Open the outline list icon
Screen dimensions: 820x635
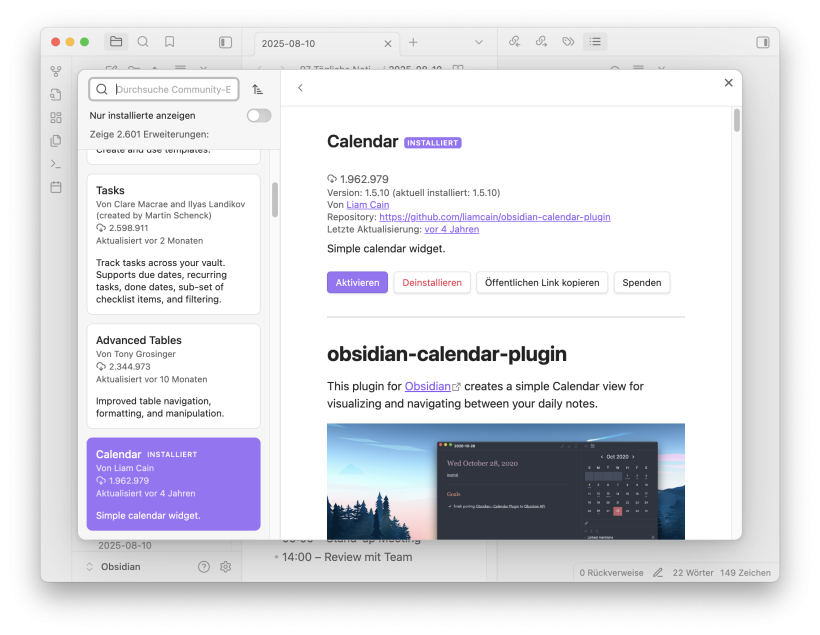[595, 41]
